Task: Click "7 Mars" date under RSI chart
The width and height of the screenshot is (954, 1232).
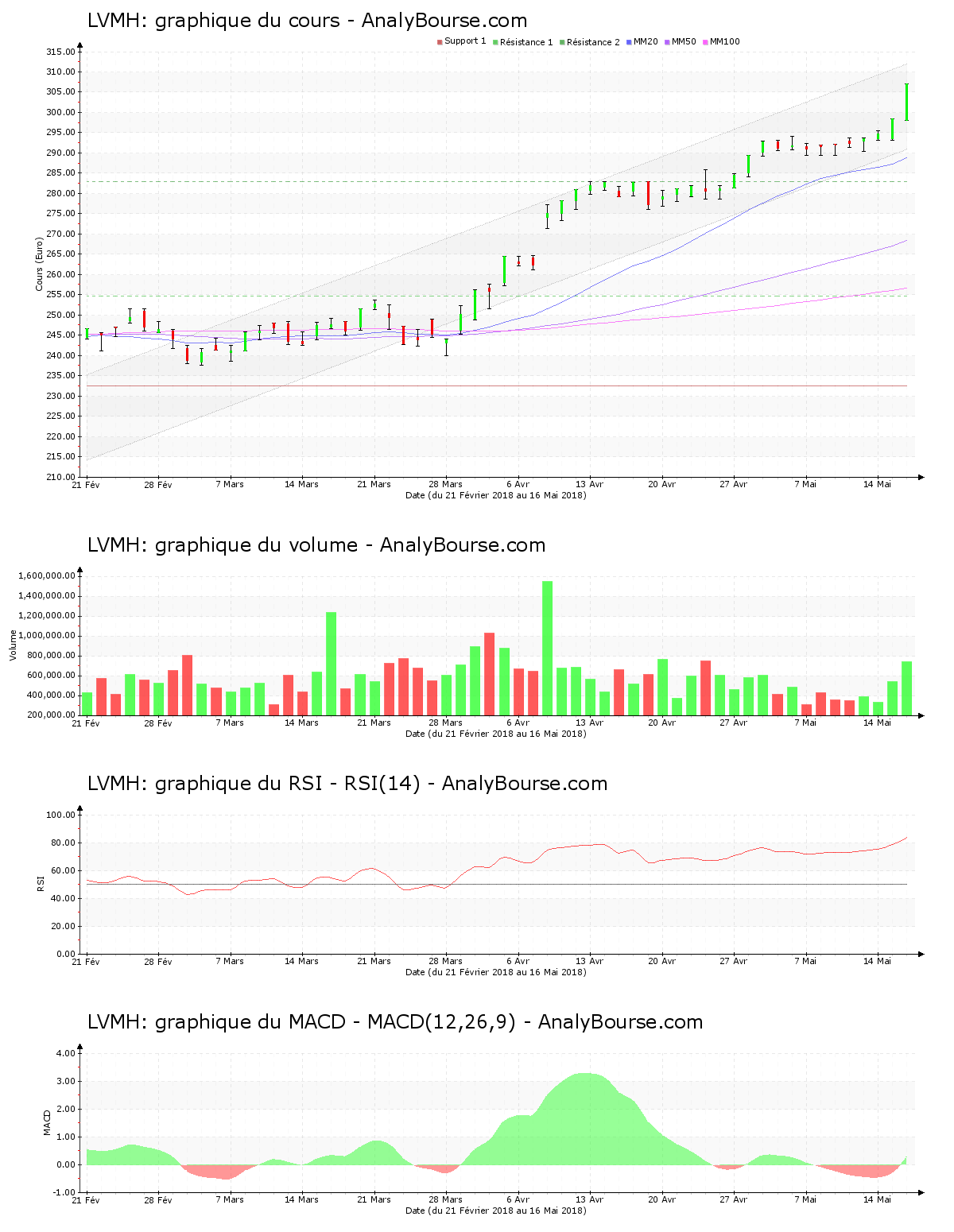Action: (x=230, y=961)
